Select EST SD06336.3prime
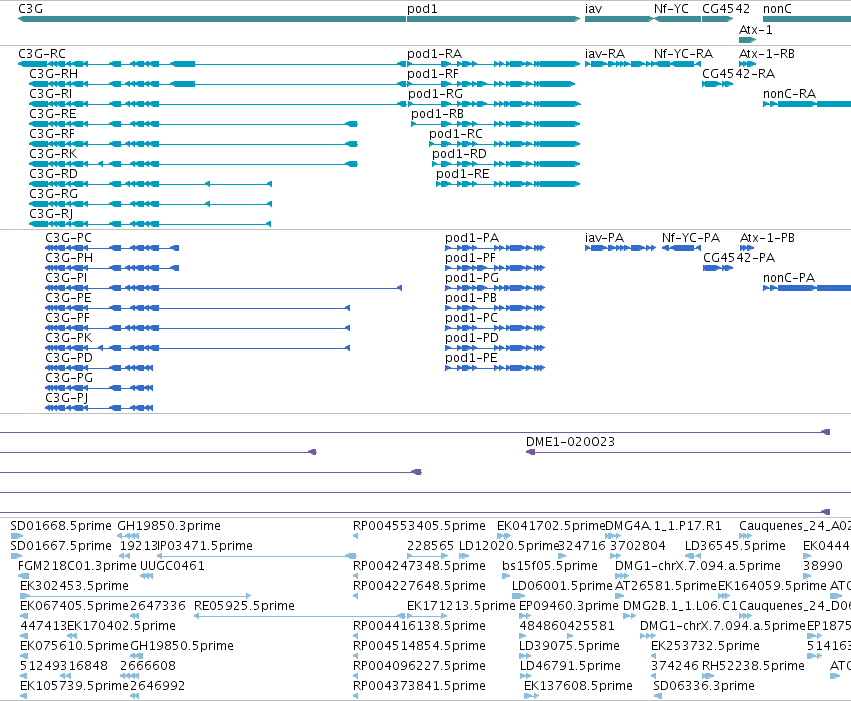This screenshot has width=851, height=701. click(x=657, y=696)
